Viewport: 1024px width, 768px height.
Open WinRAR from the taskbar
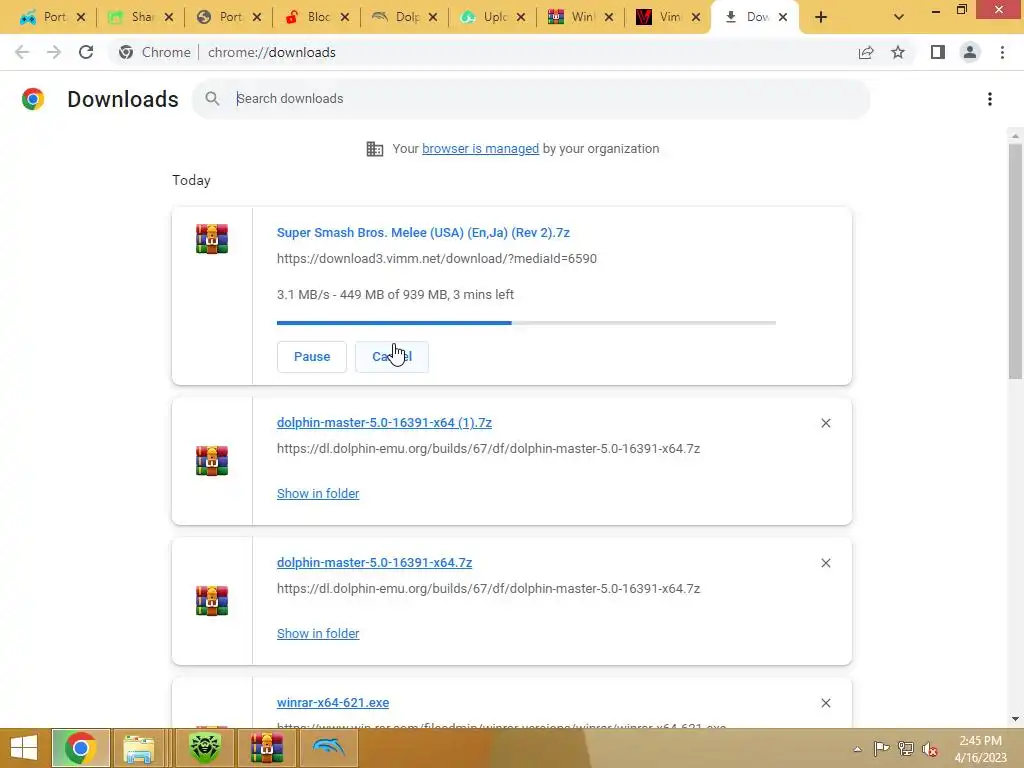coord(266,748)
